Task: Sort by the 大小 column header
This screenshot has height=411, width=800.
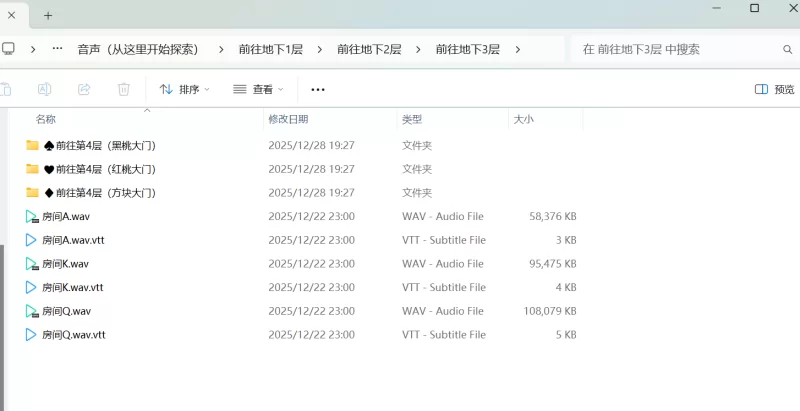Action: coord(523,119)
